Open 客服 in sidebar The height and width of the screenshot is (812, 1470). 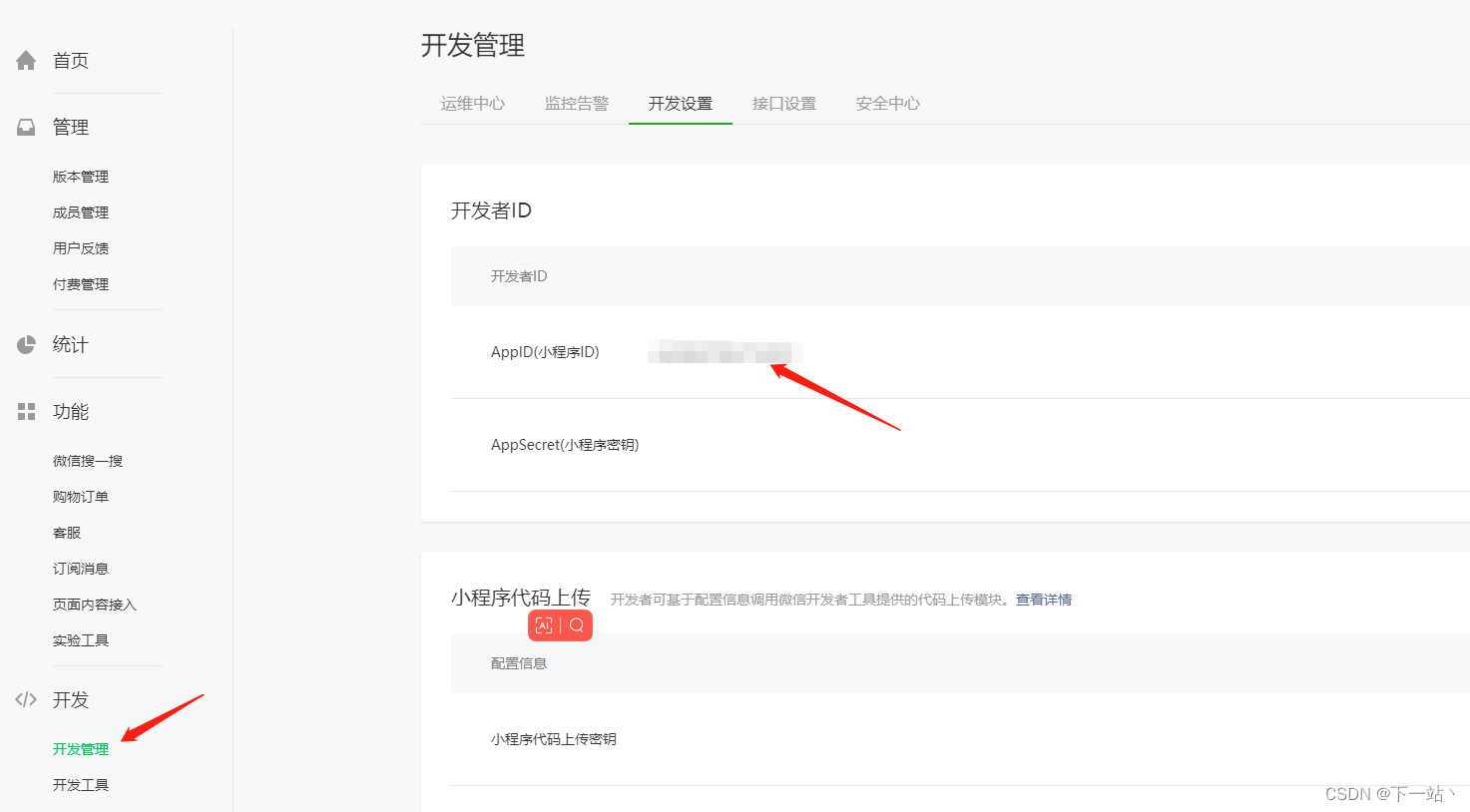pos(67,533)
